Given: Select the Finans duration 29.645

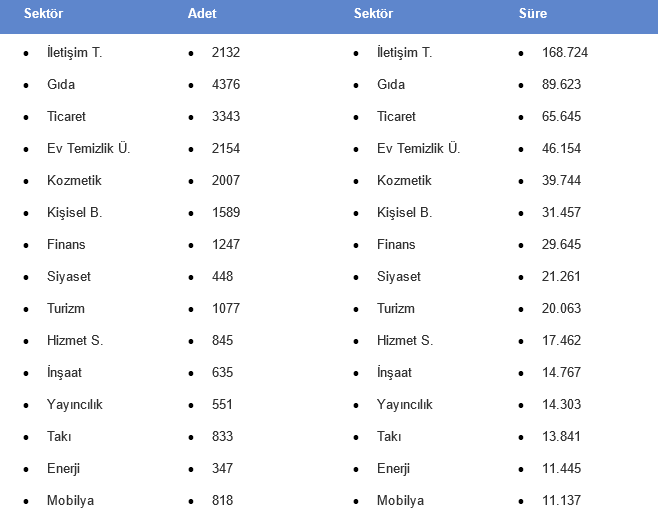Looking at the screenshot, I should 561,244.
